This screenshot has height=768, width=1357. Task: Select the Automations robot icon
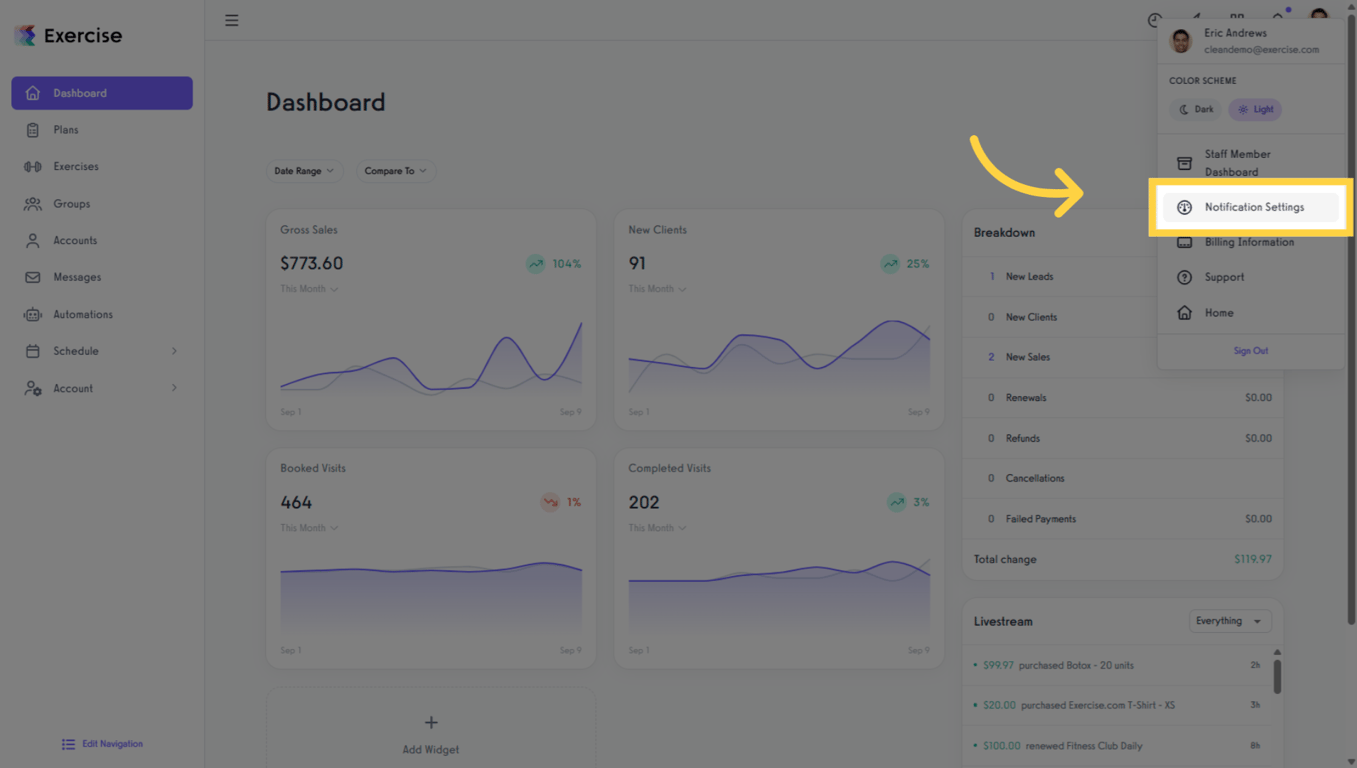point(33,314)
